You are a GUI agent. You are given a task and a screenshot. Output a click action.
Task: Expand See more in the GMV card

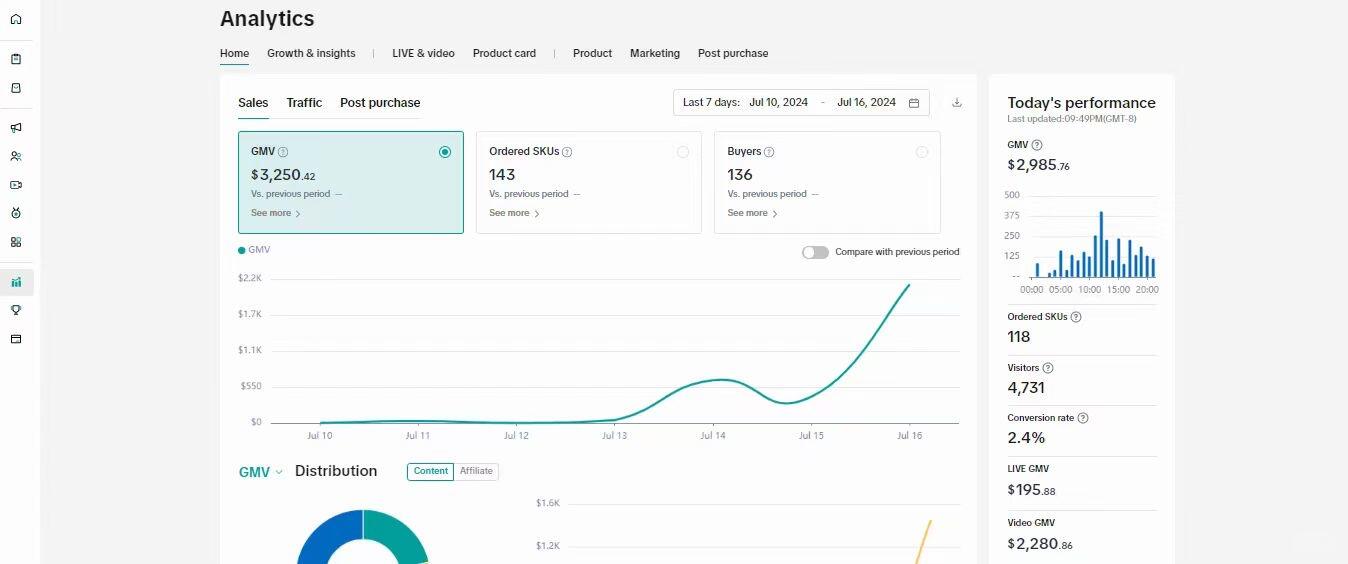(276, 213)
